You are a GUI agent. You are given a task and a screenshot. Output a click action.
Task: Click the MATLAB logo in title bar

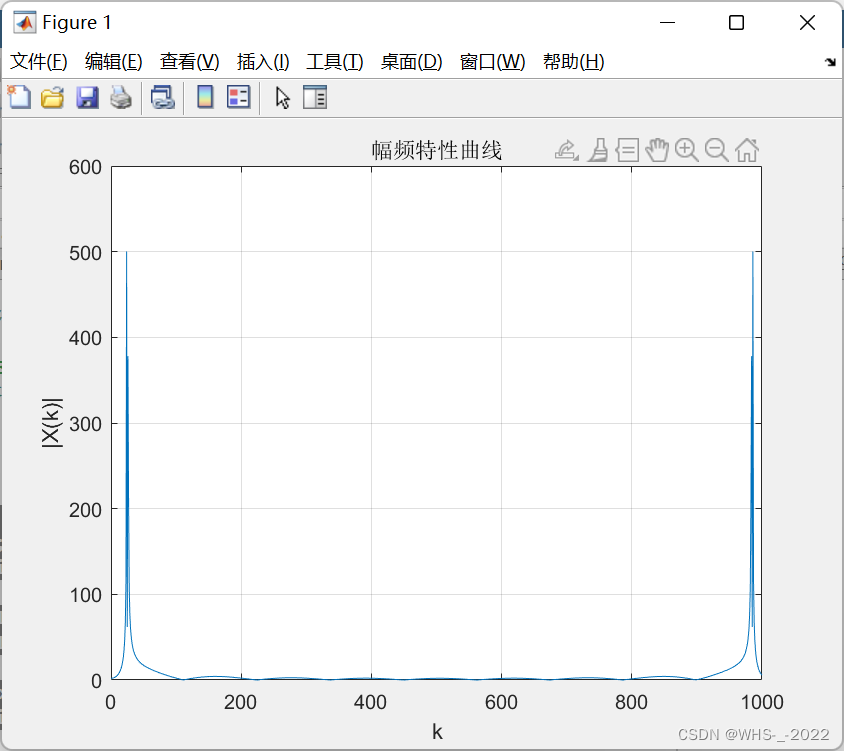(25, 22)
